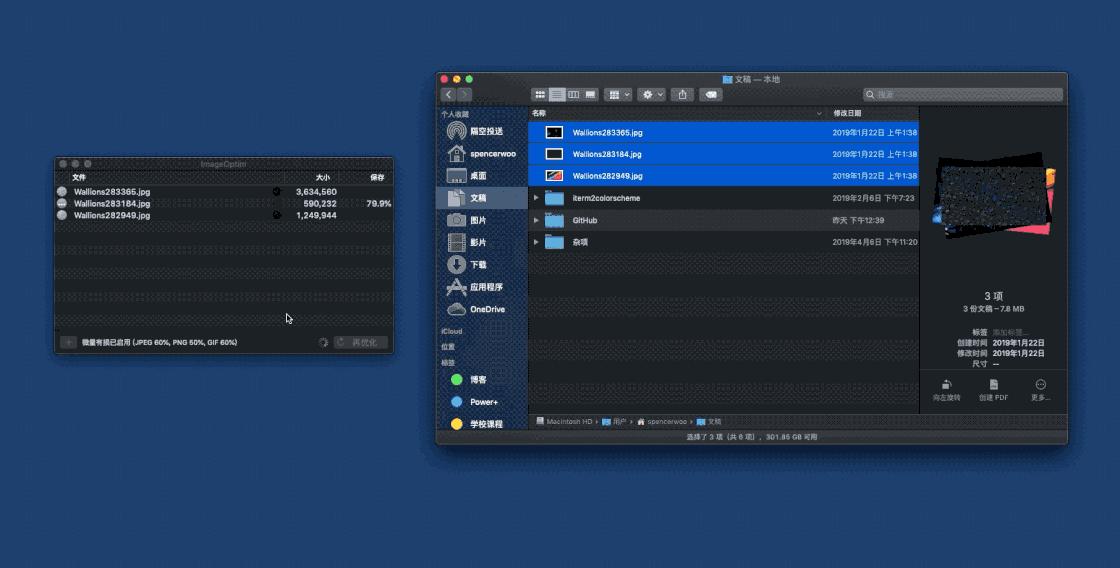Go forward in Finder with the right arrow

pos(464,94)
